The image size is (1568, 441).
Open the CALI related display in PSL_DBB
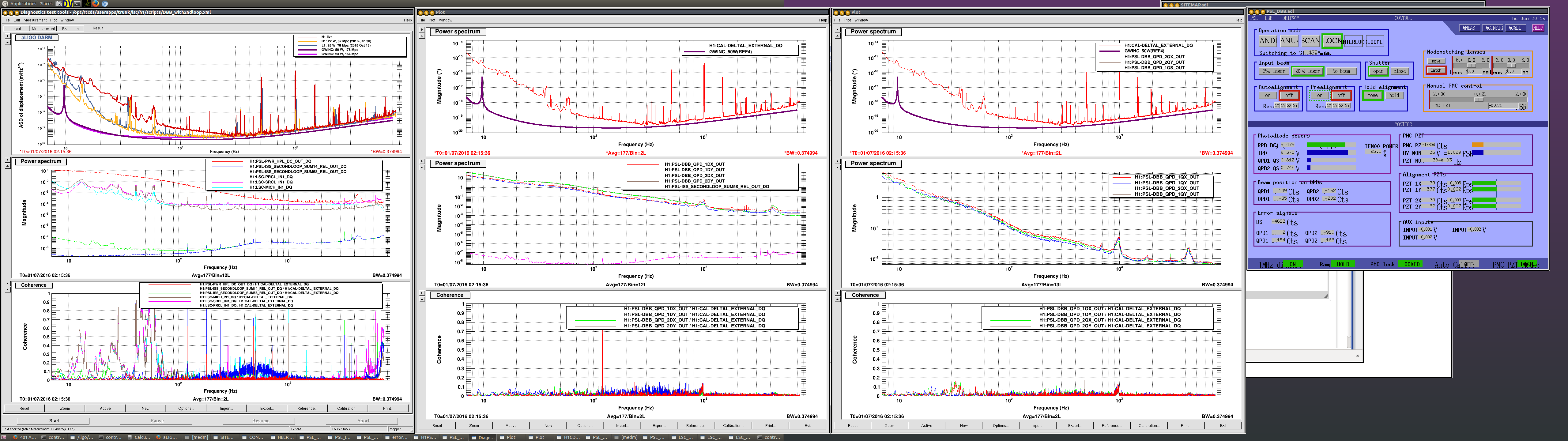tap(1516, 28)
